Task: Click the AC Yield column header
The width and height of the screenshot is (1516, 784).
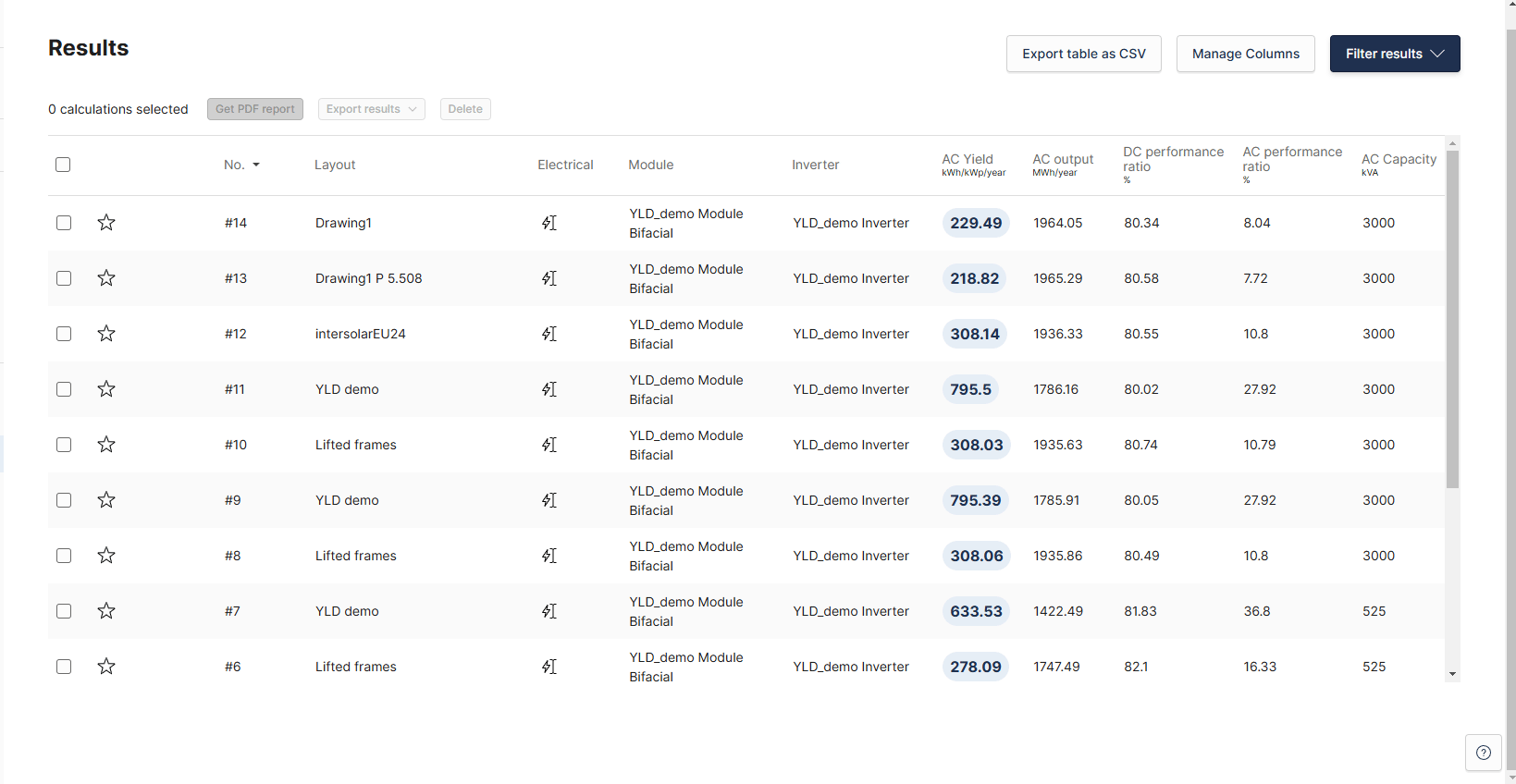Action: coord(973,165)
